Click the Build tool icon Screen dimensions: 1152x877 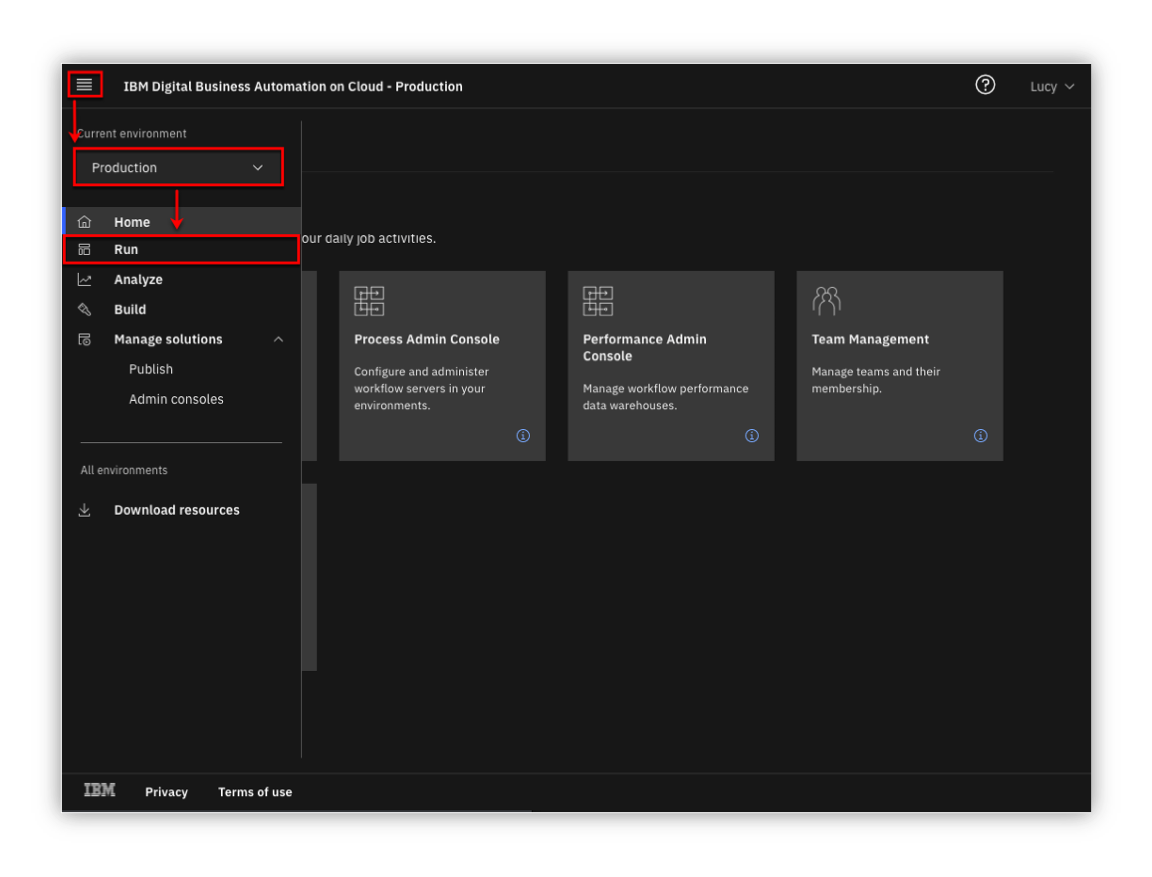coord(84,310)
